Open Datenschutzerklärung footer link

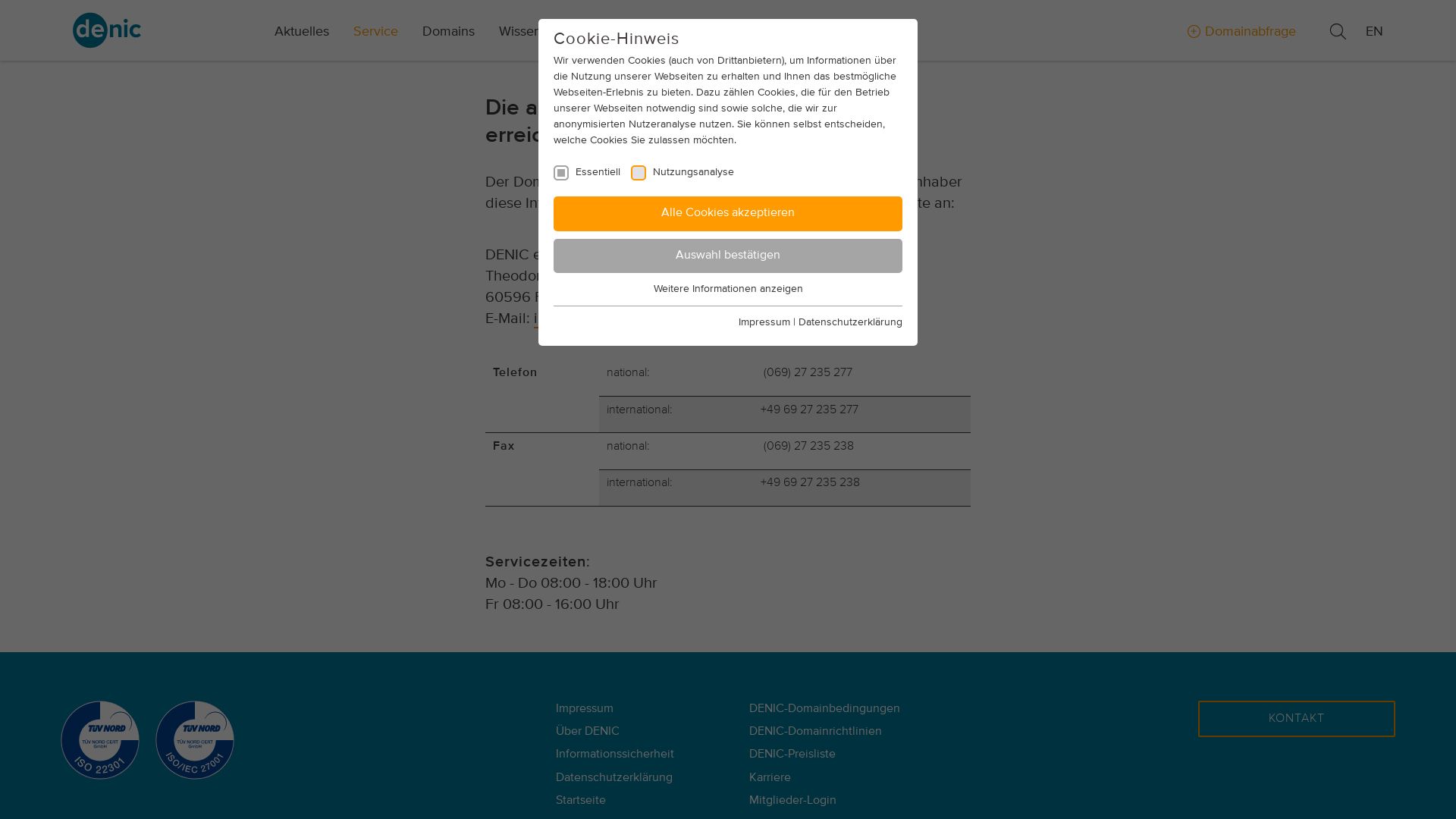tap(614, 777)
